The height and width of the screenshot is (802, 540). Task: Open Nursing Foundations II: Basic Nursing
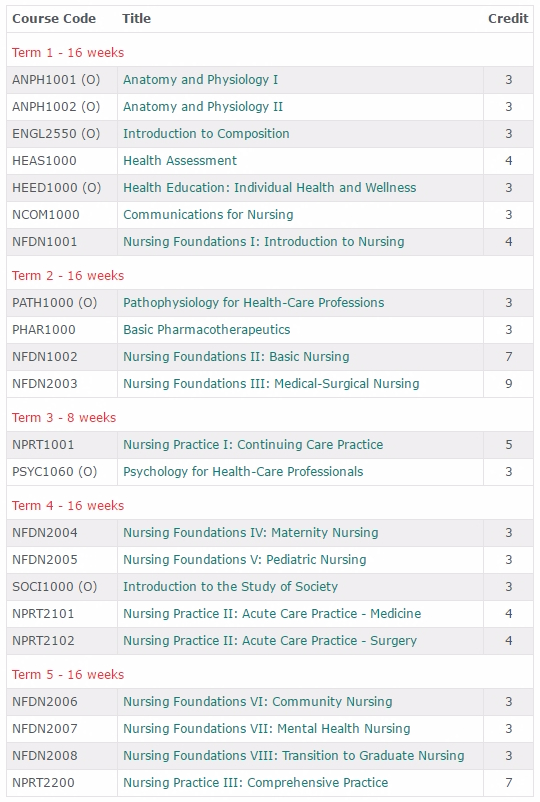tap(236, 357)
